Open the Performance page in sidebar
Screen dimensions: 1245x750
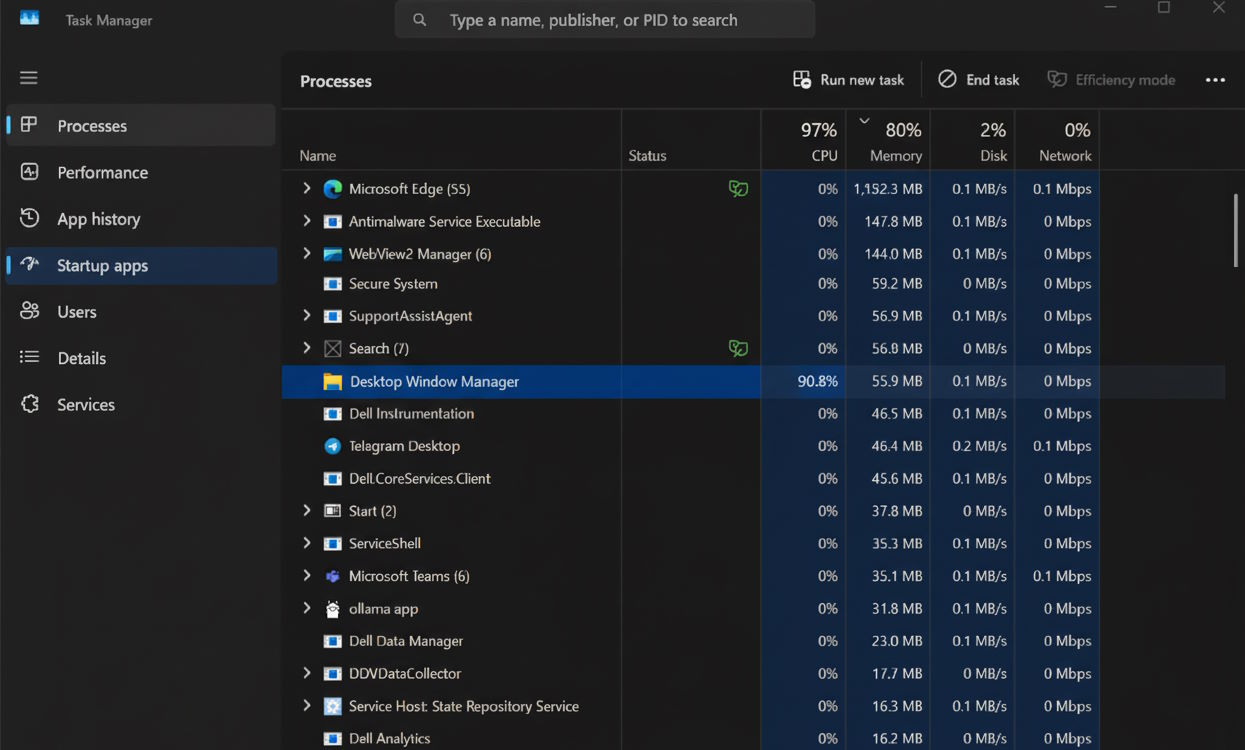tap(102, 172)
